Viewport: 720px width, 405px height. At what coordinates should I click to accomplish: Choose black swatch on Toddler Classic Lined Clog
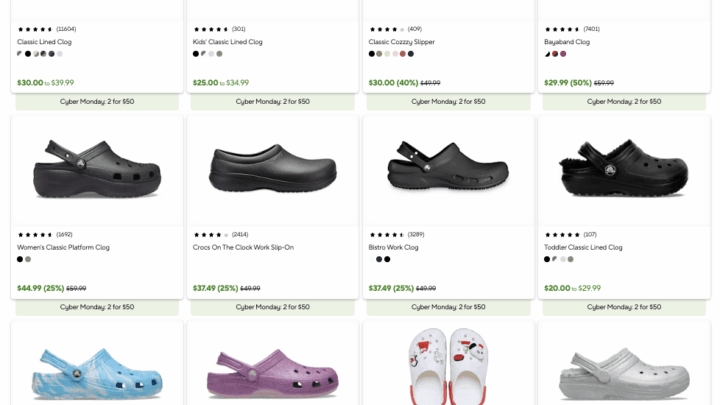pyautogui.click(x=547, y=259)
